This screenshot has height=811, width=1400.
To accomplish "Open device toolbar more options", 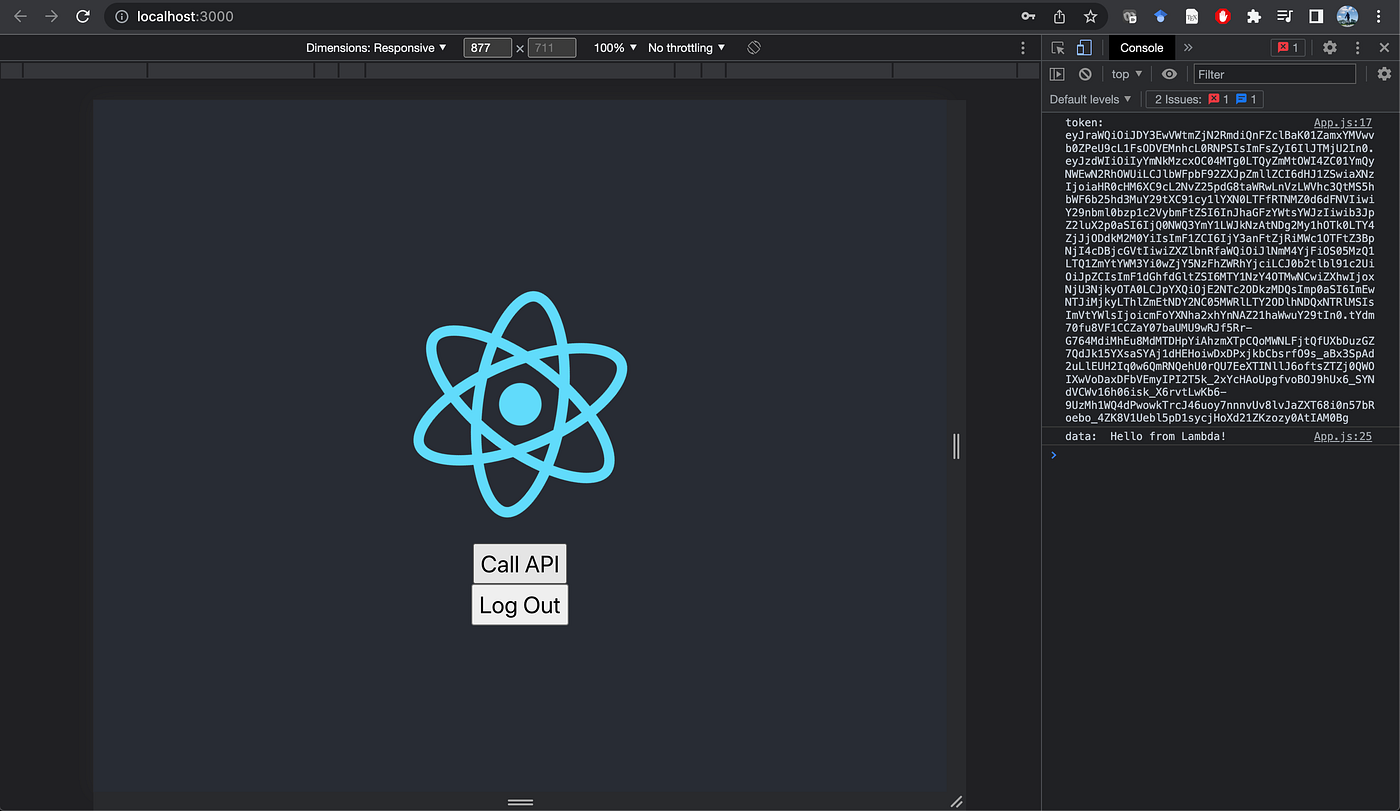I will click(1023, 48).
